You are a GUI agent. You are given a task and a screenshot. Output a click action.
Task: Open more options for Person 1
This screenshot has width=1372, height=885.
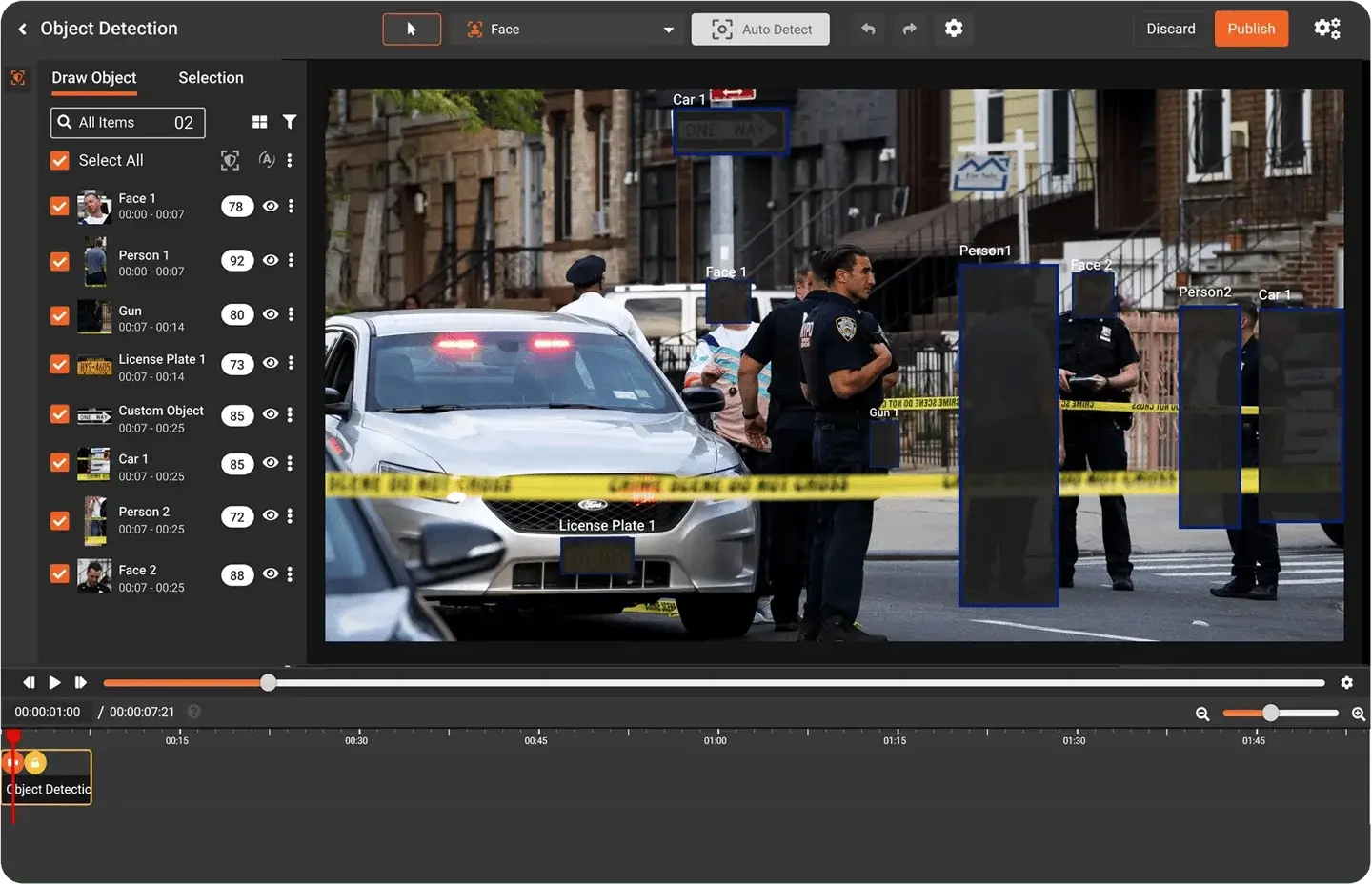point(291,260)
